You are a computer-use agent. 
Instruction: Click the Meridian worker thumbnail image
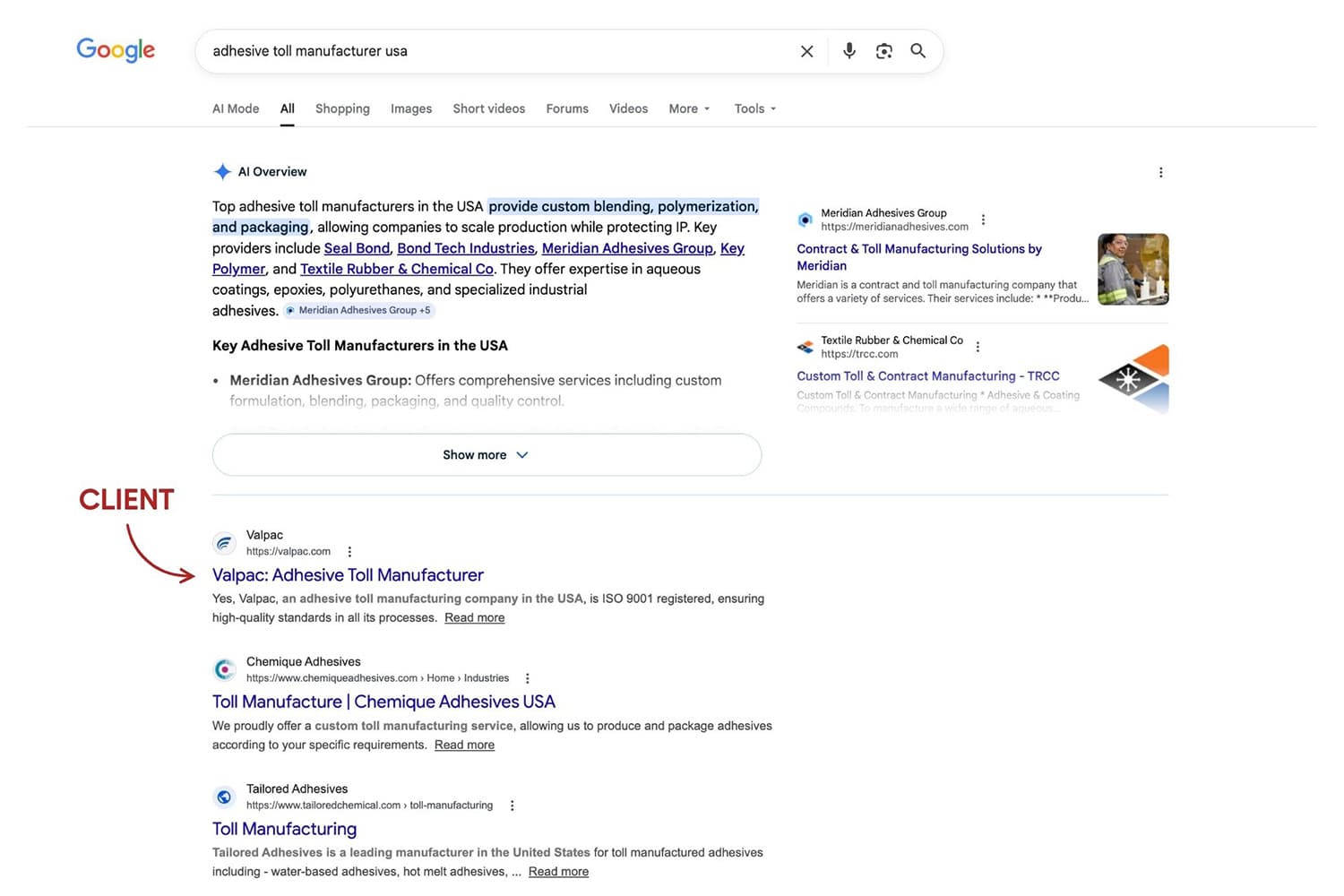click(1133, 270)
